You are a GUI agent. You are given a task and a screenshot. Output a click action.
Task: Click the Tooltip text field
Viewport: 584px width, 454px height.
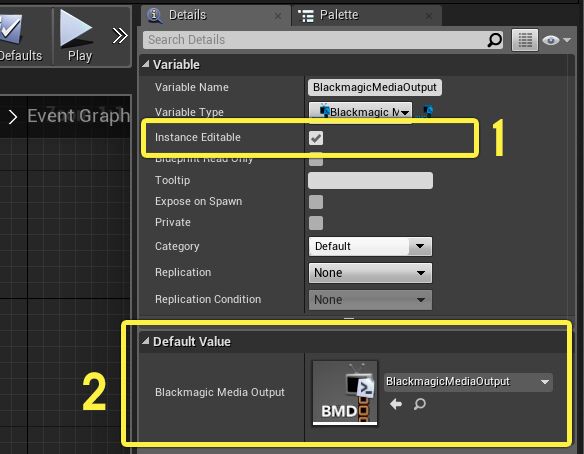click(370, 180)
